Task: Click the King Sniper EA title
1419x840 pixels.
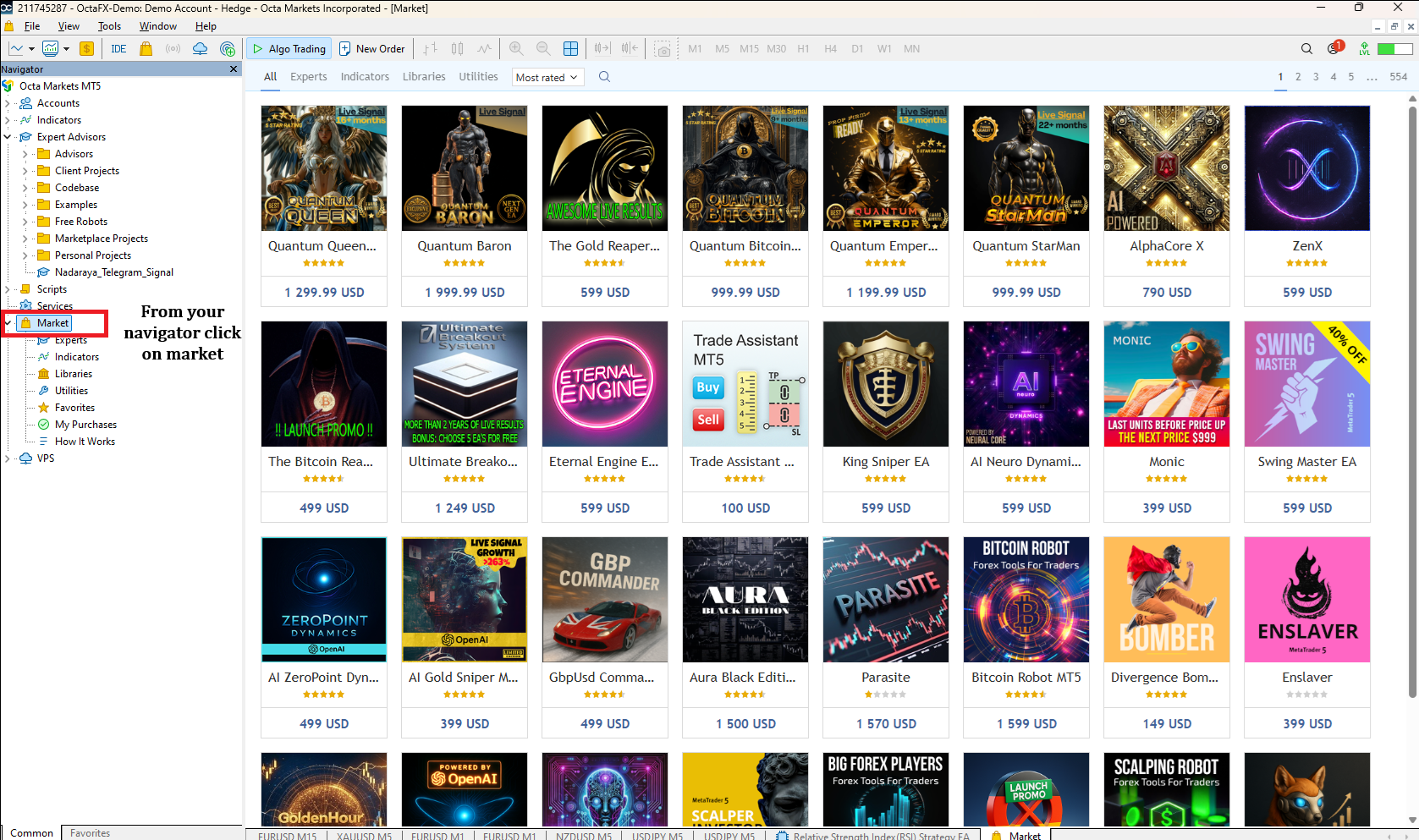Action: 886,462
